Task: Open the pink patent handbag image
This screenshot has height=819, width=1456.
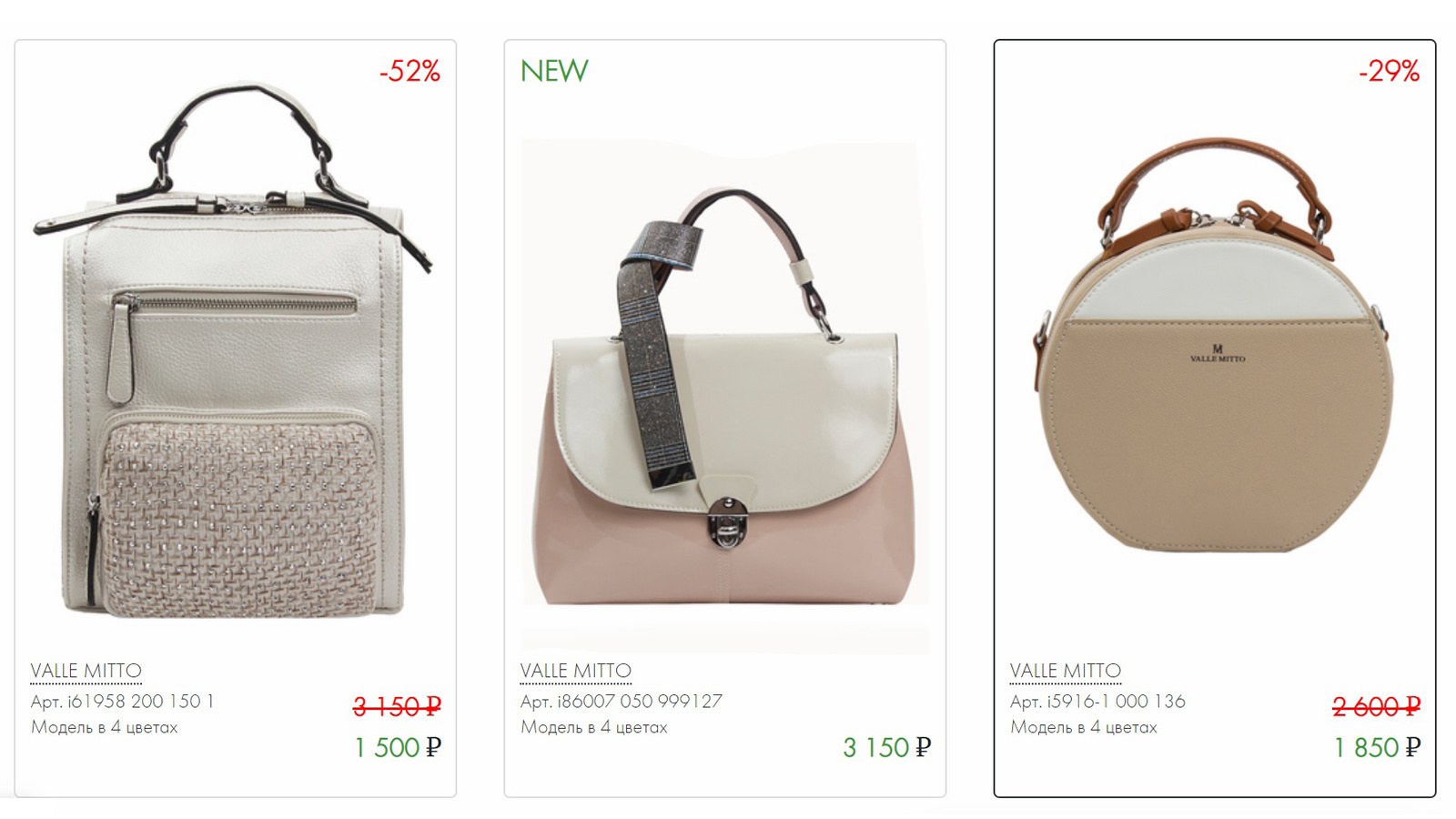Action: tap(725, 396)
